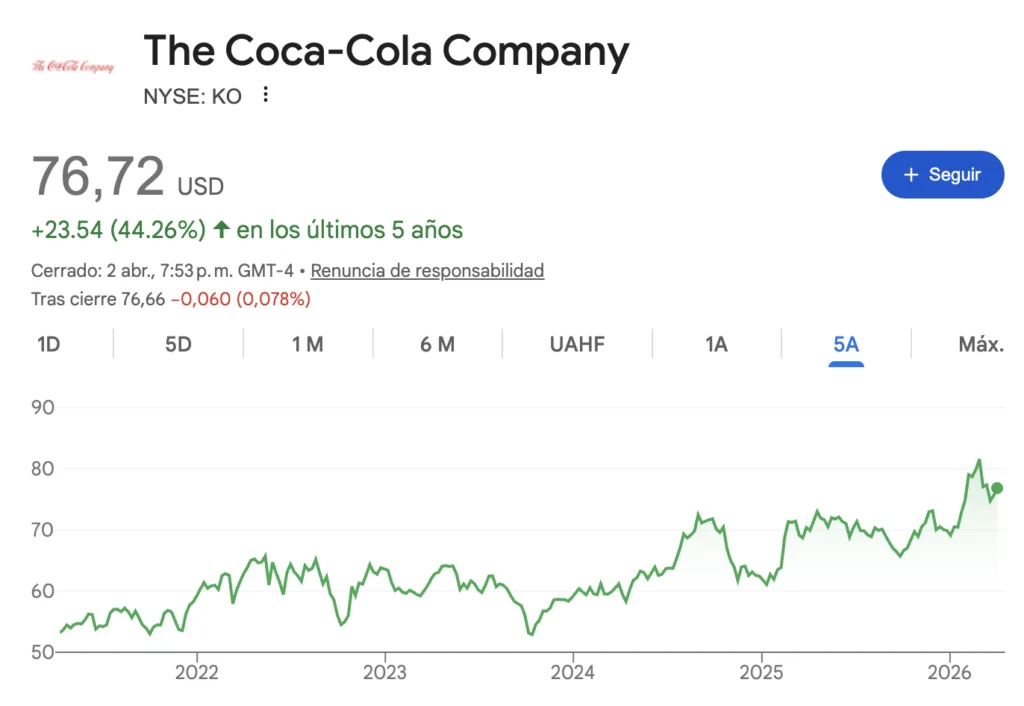Click the NYSE: KO ticker label
The height and width of the screenshot is (706, 1024).
click(193, 96)
